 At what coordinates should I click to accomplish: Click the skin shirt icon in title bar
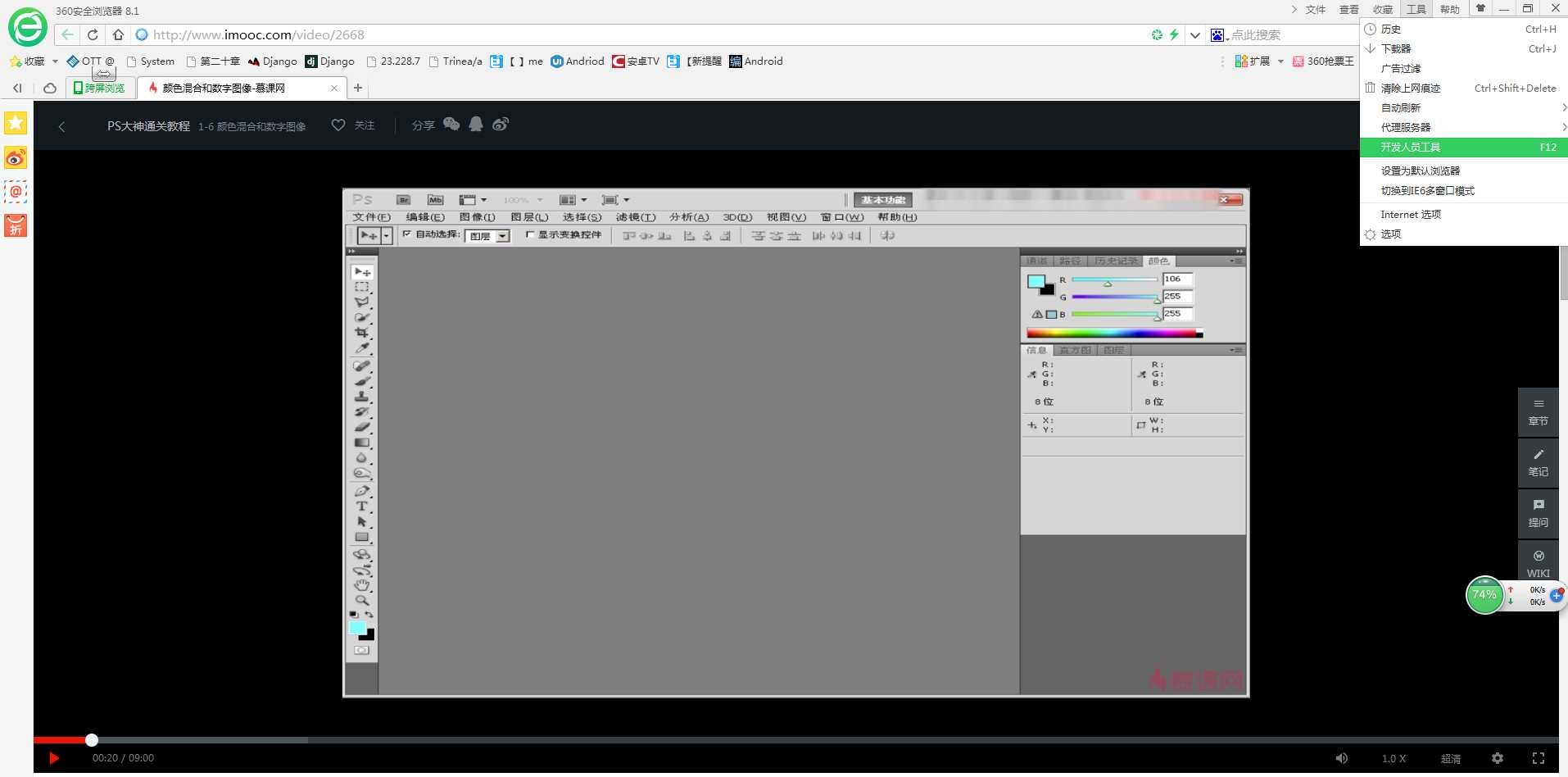click(1480, 8)
